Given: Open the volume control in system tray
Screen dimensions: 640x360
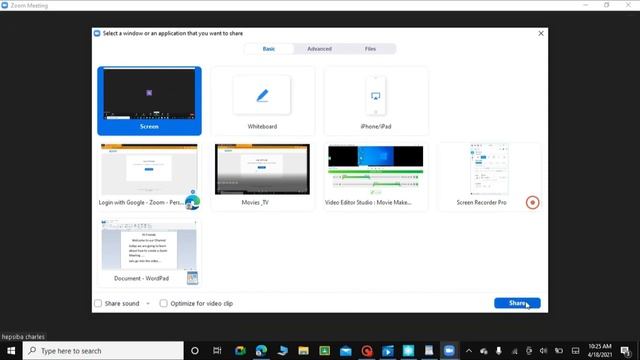Looking at the screenshot, I should [x=543, y=351].
